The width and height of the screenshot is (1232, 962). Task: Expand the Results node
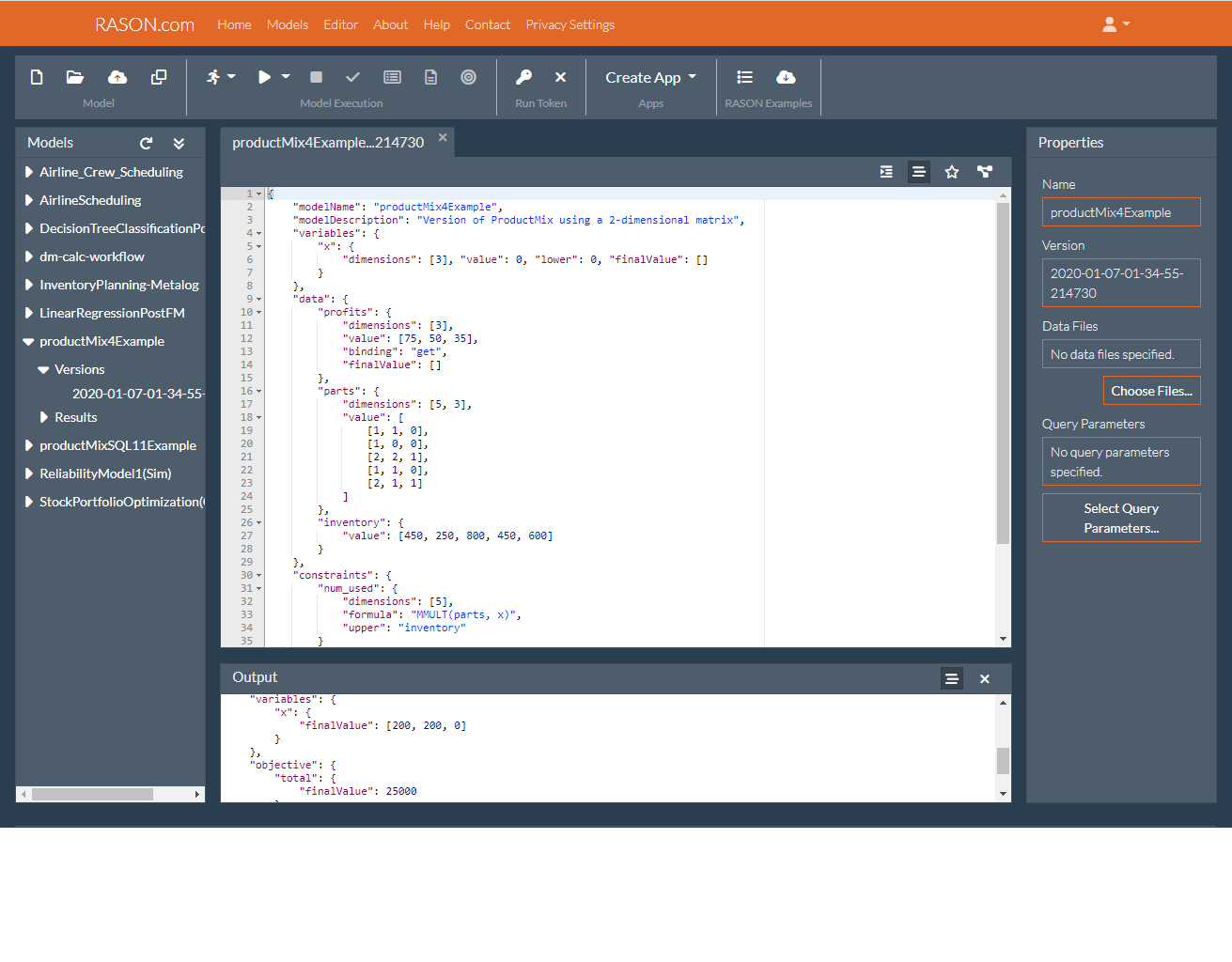pyautogui.click(x=44, y=417)
